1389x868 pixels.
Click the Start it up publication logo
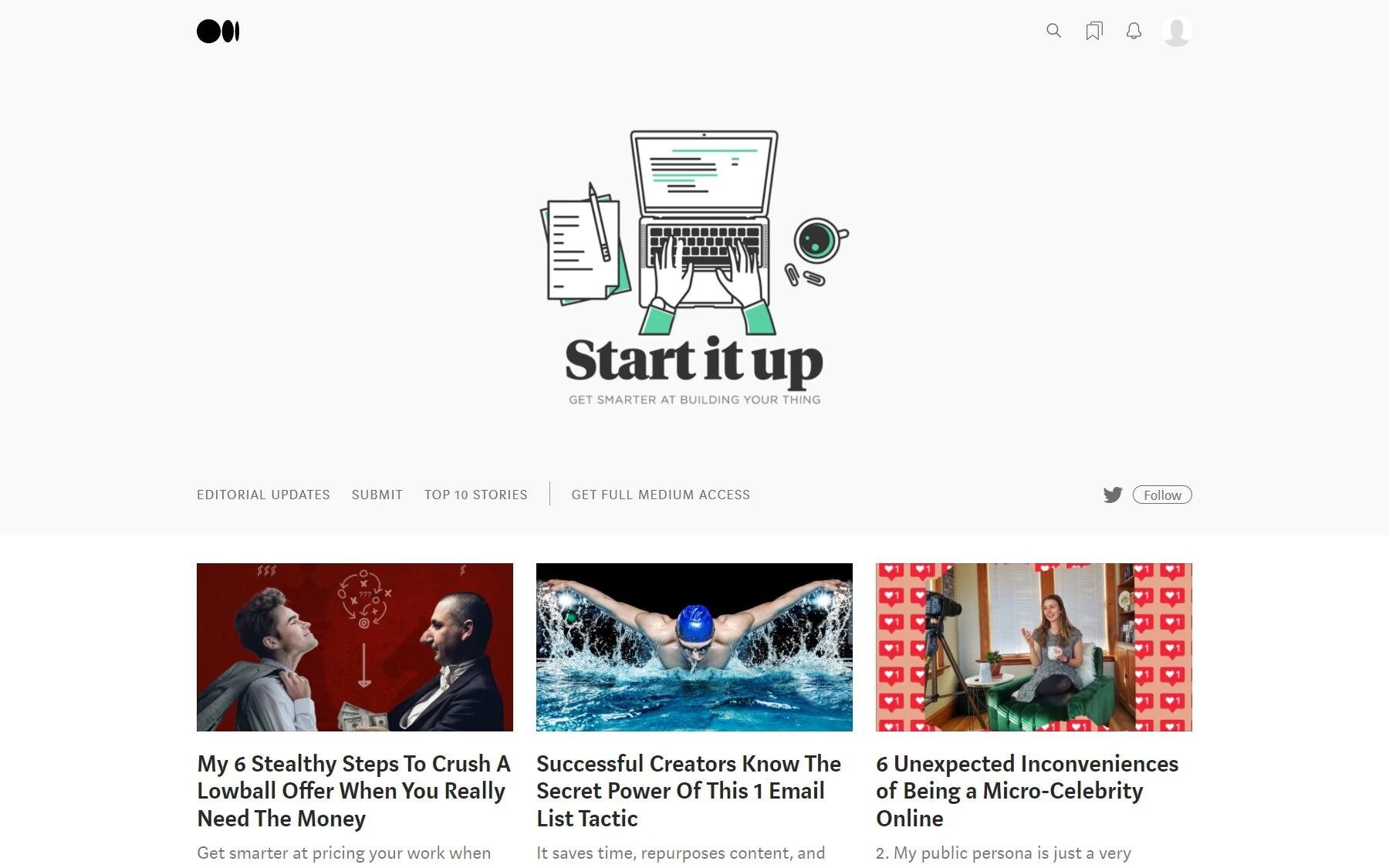coord(694,370)
